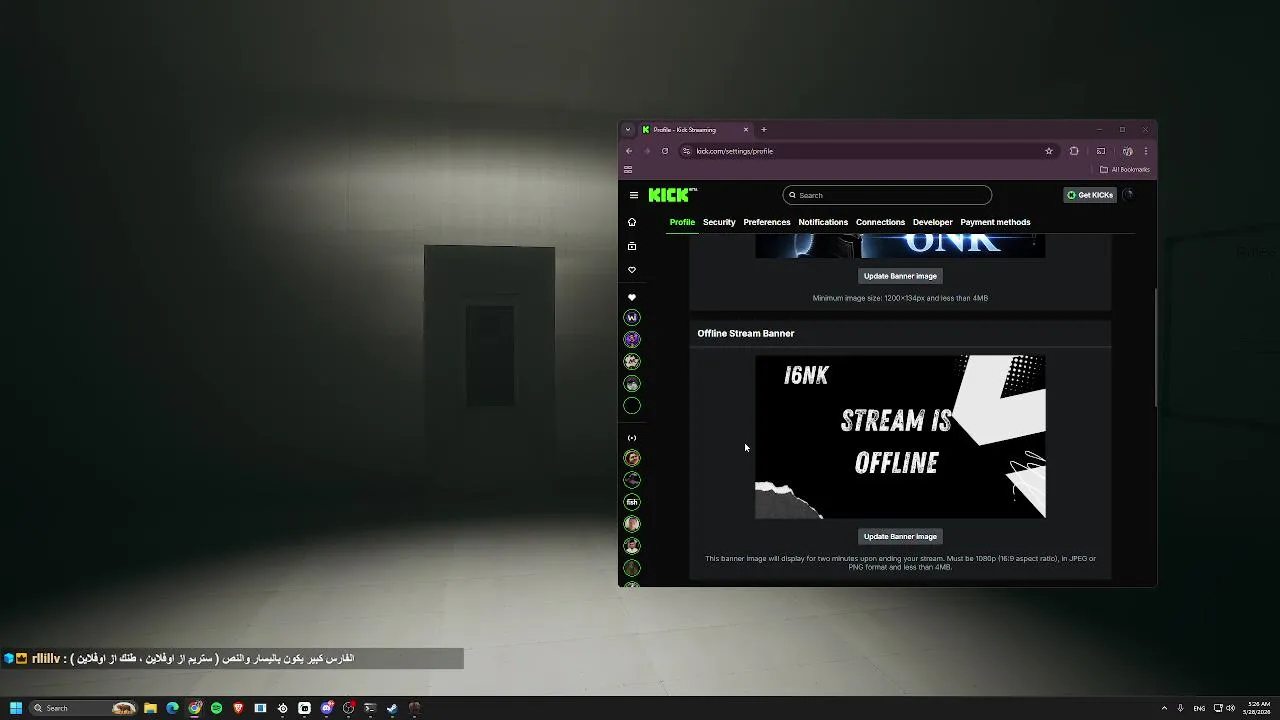Show hidden system tray icons

1163,708
